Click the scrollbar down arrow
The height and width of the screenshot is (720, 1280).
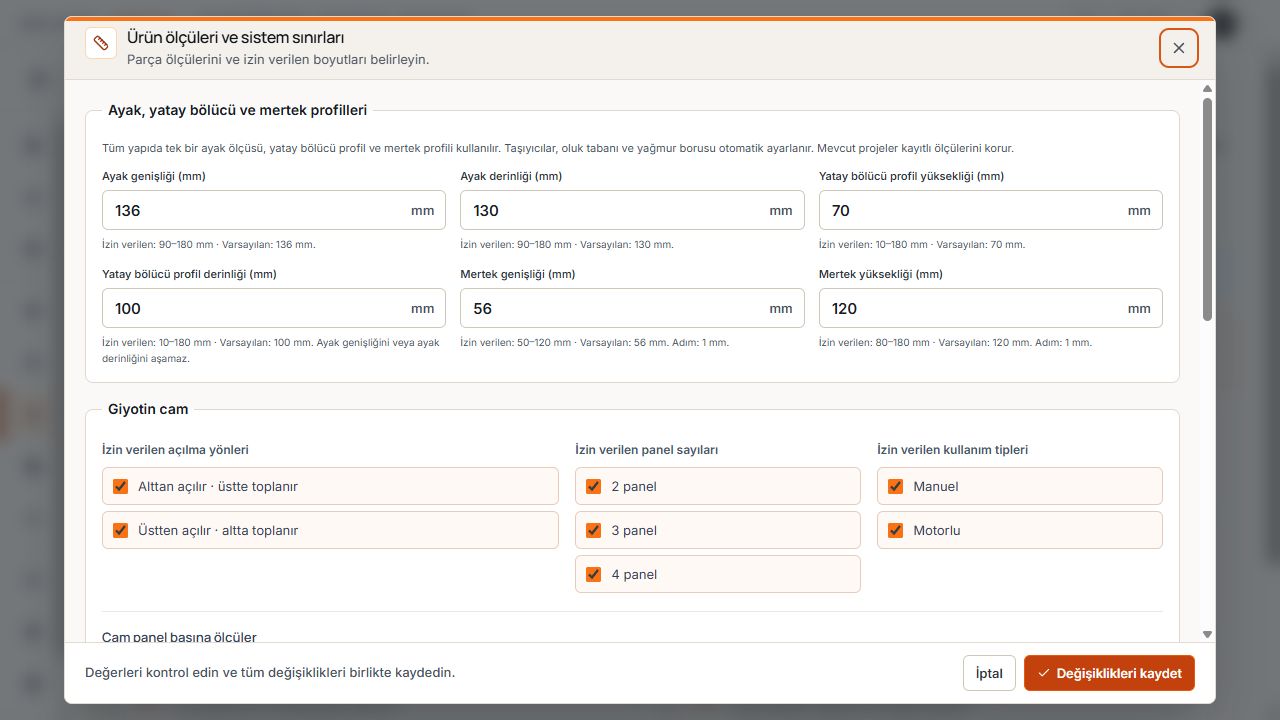[1207, 634]
